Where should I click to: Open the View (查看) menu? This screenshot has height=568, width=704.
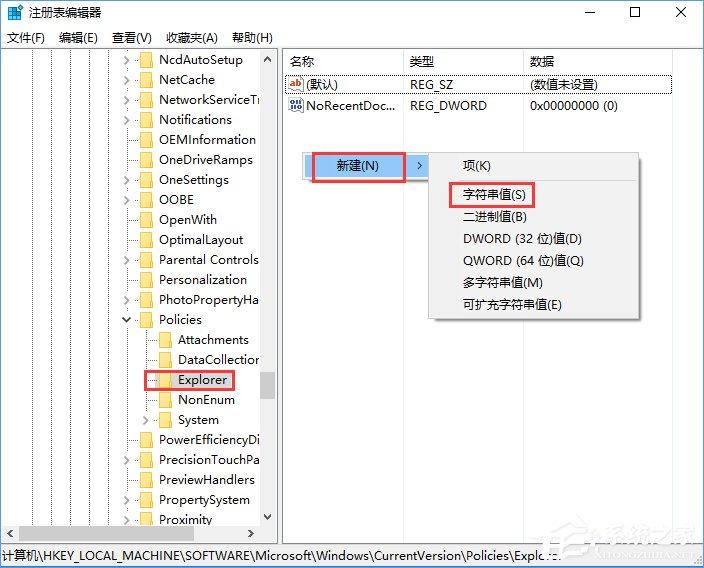[x=132, y=38]
